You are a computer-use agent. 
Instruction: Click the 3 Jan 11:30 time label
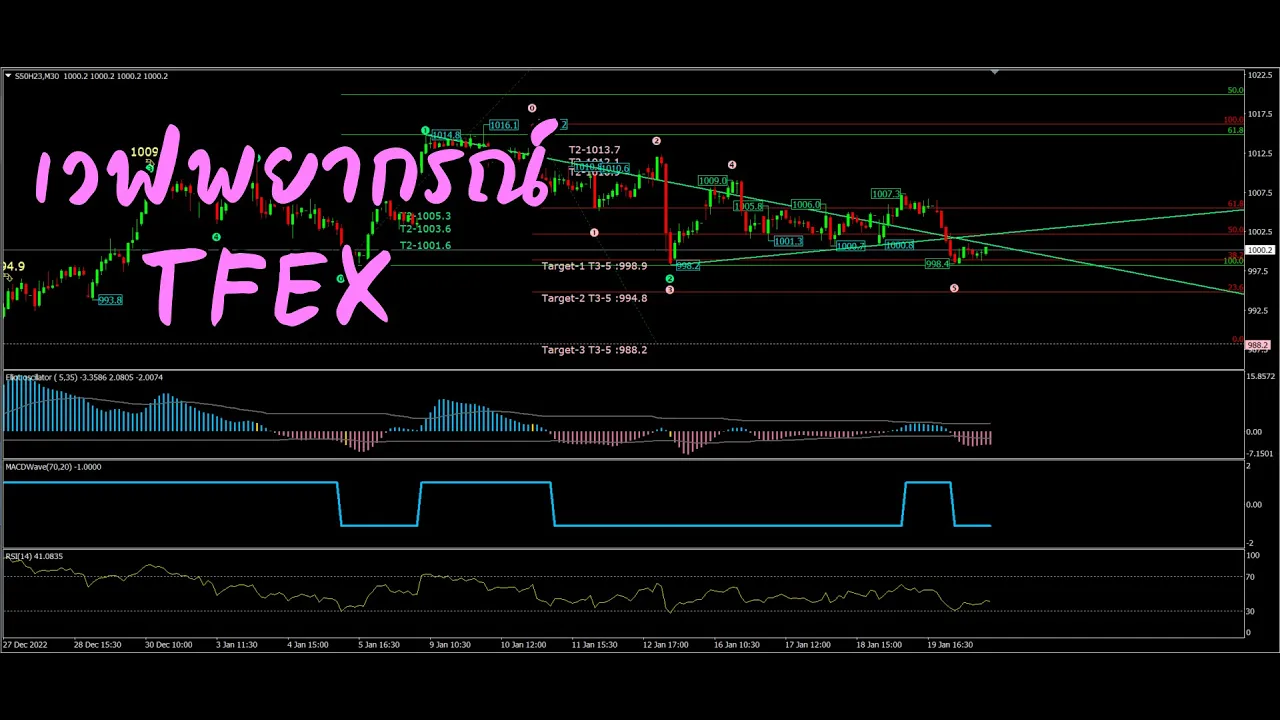[x=237, y=645]
